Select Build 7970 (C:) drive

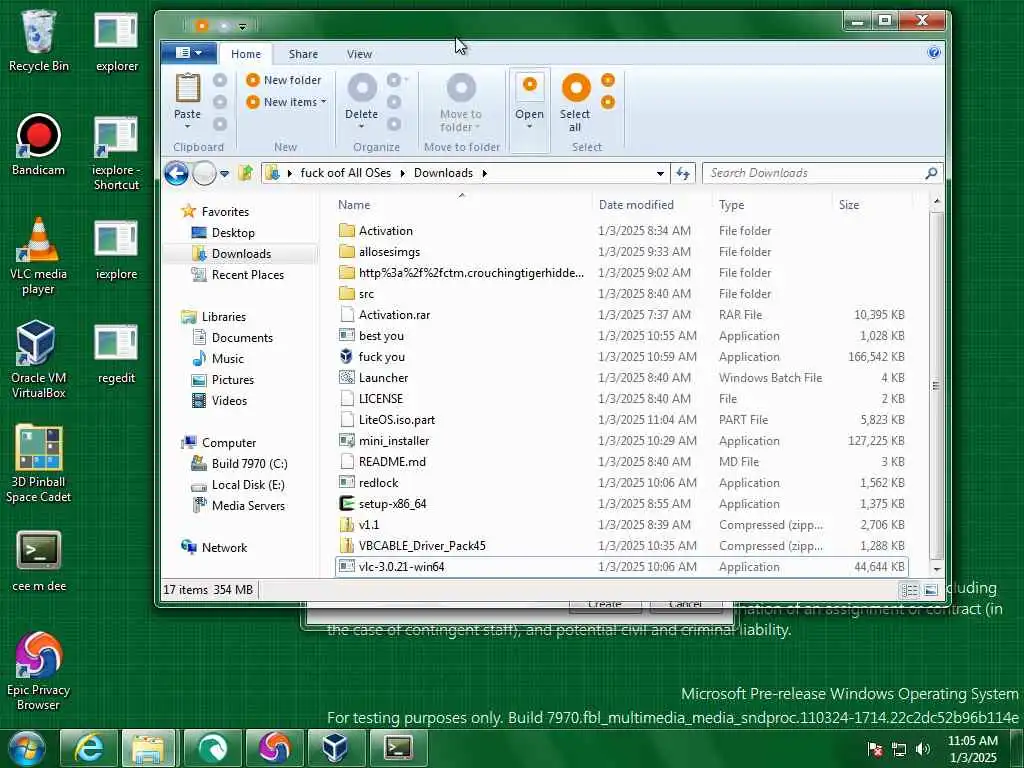(x=249, y=464)
